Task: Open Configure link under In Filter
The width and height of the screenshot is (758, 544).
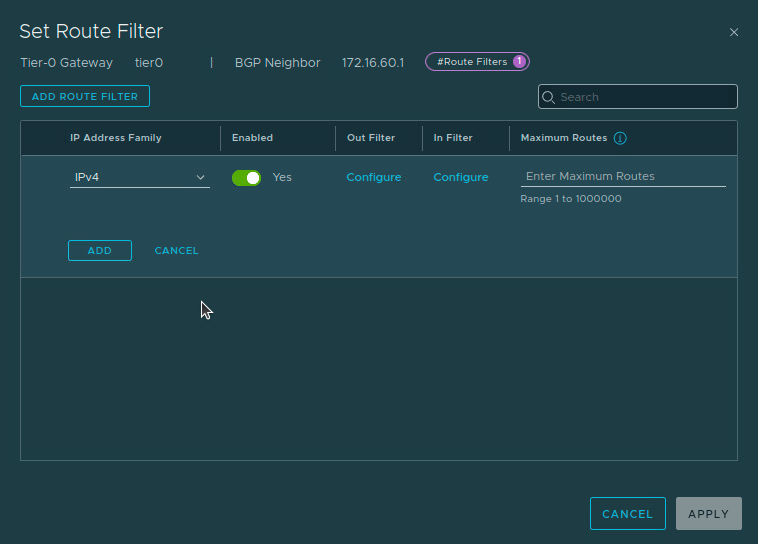Action: (x=461, y=177)
